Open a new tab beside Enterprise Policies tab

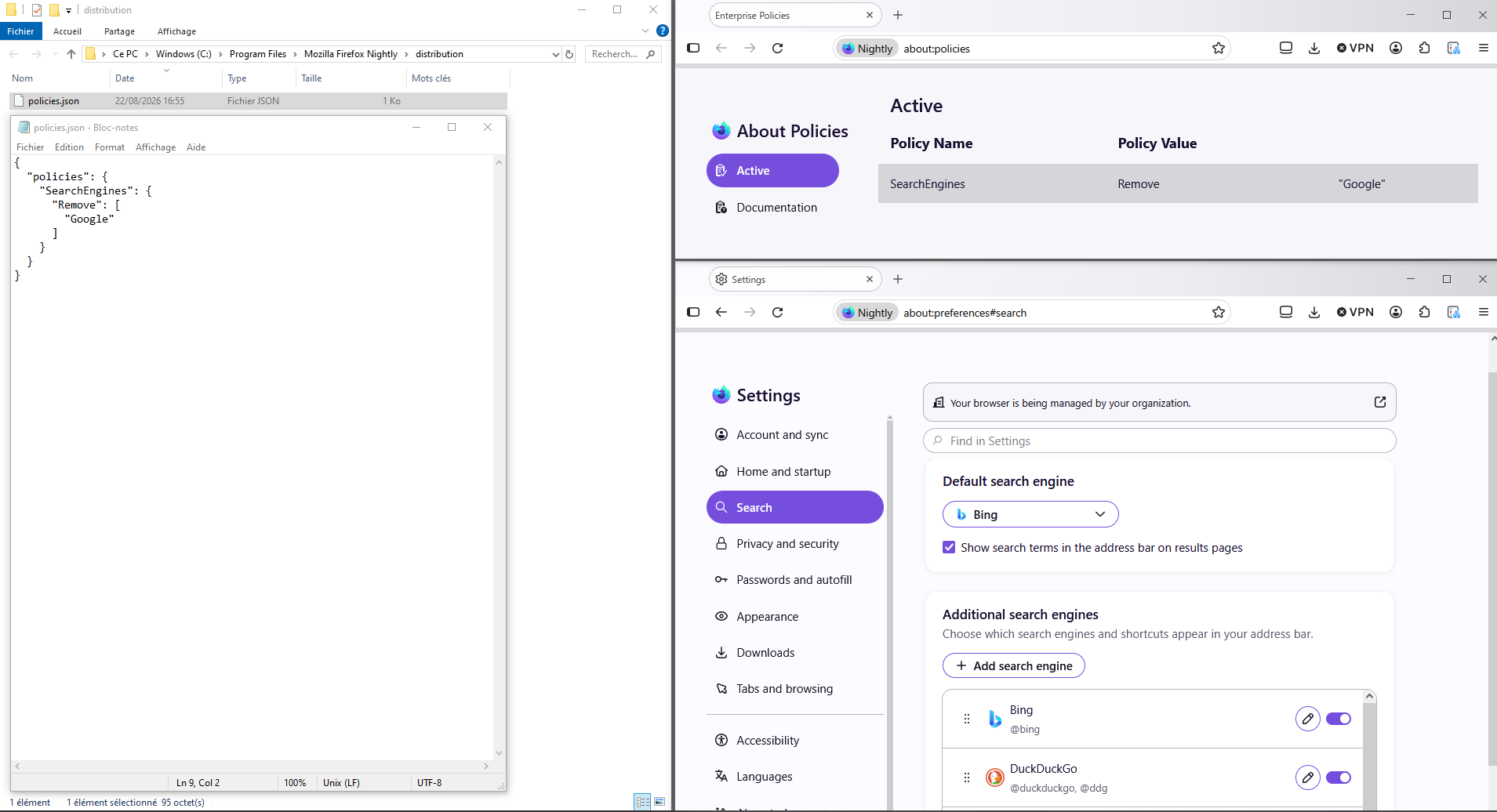coord(898,15)
